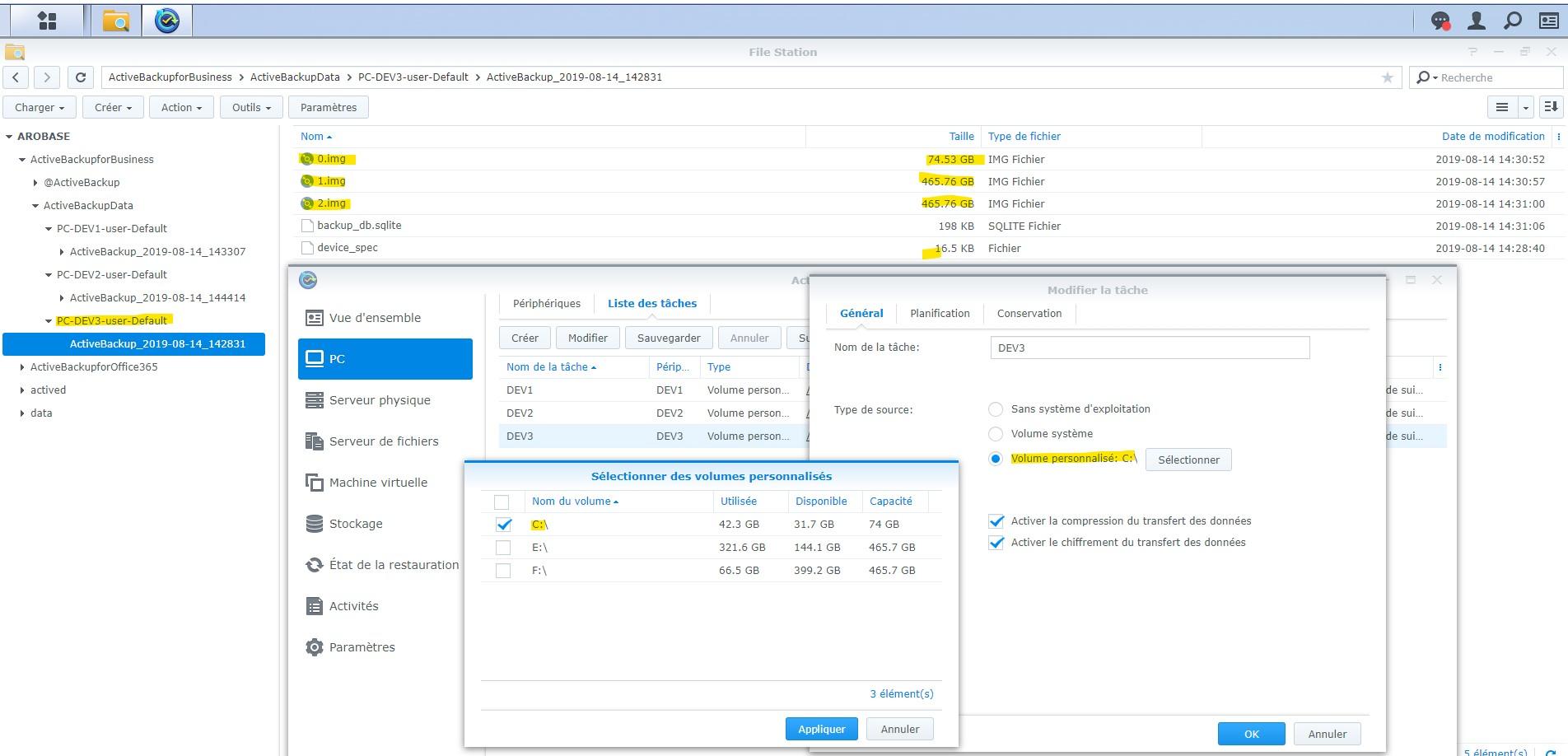The height and width of the screenshot is (756, 1568).
Task: Open the Action dropdown
Action: 181,107
